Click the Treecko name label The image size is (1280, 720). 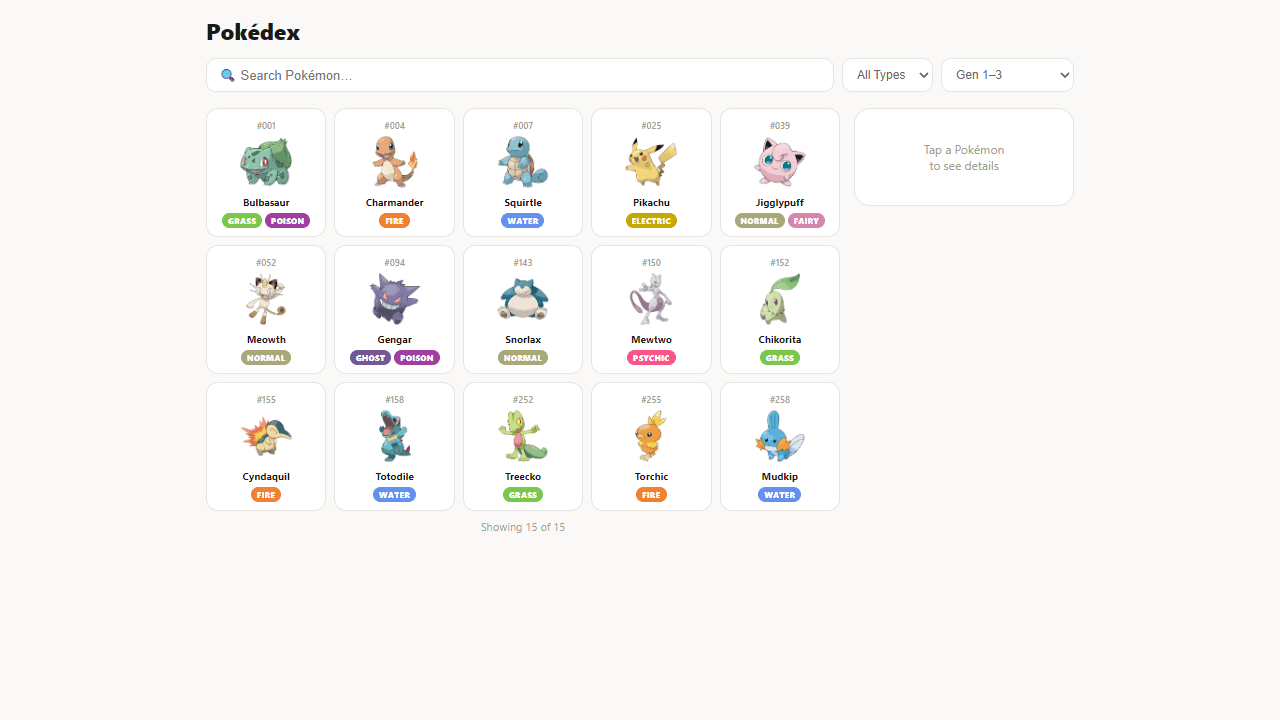pos(523,477)
